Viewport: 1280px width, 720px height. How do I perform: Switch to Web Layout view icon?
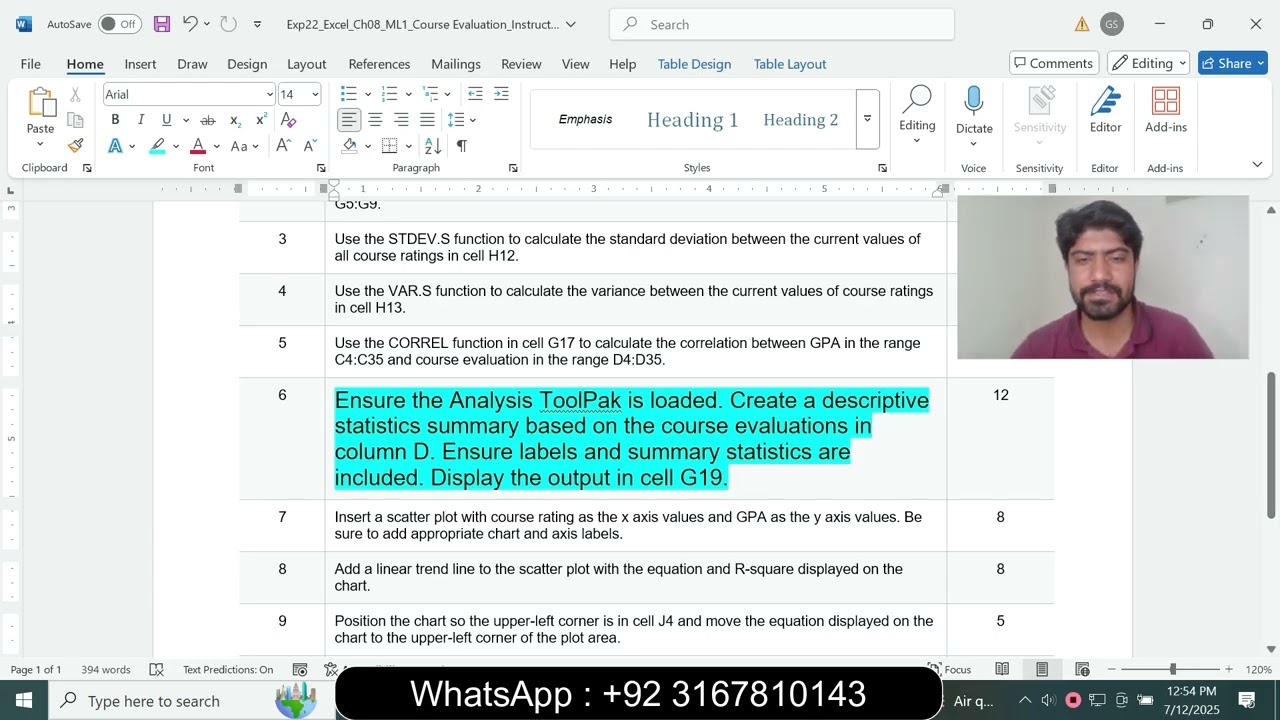click(x=1082, y=669)
